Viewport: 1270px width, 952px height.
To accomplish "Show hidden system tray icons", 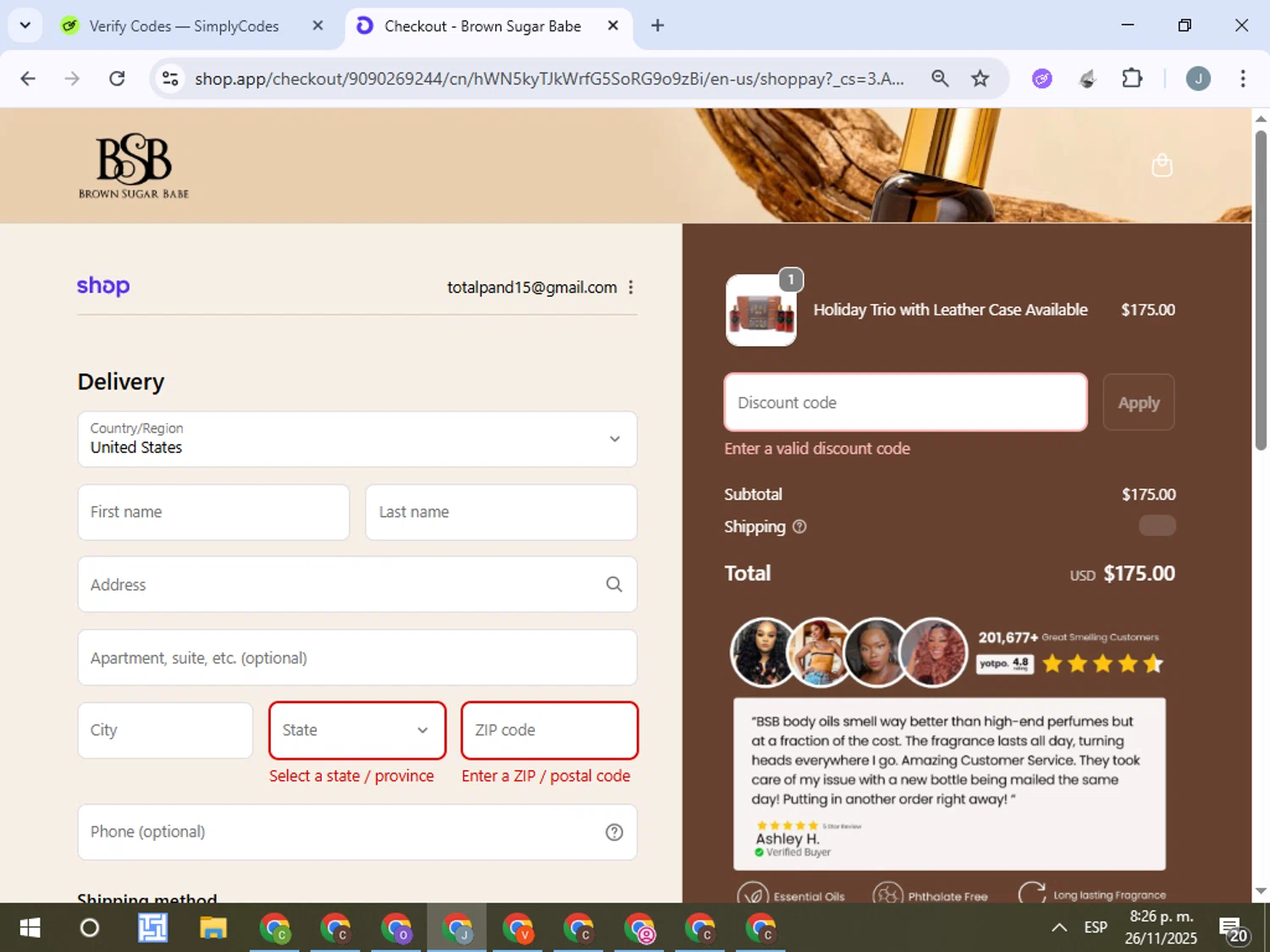I will (1059, 928).
